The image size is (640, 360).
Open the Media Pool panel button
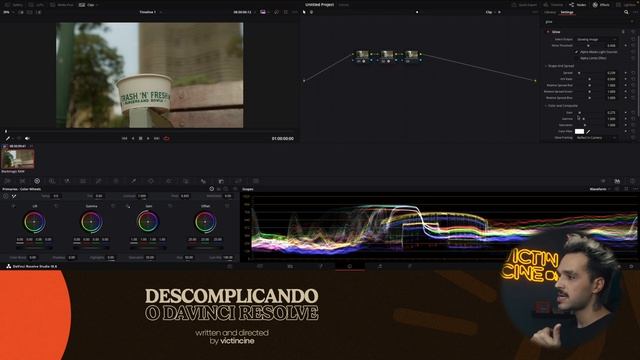[61, 5]
